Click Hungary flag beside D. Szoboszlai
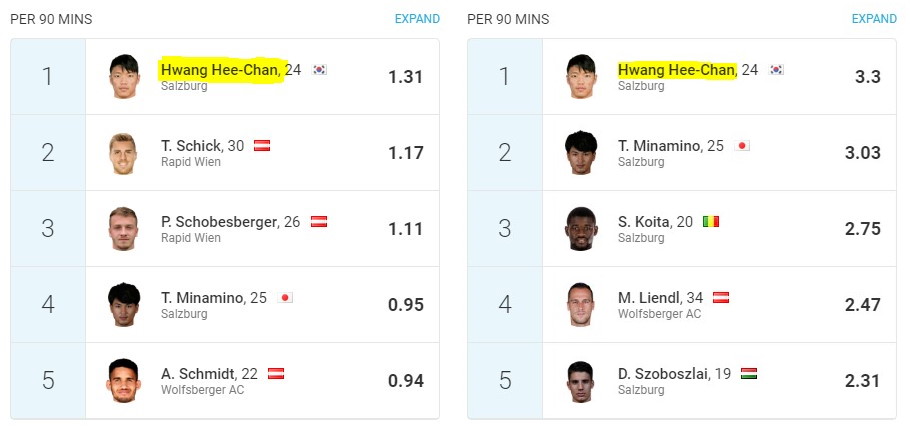The width and height of the screenshot is (910, 426). (749, 374)
